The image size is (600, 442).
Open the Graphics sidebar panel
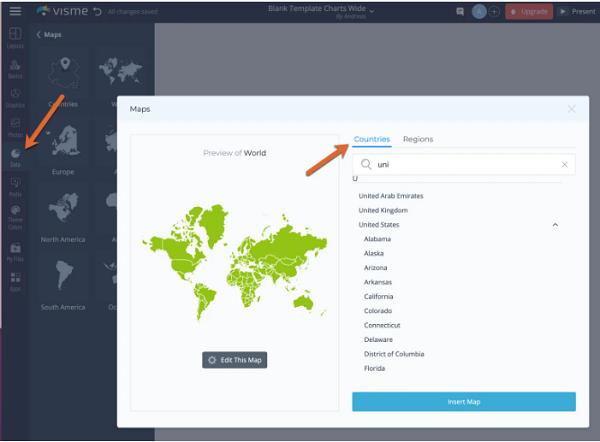point(15,98)
